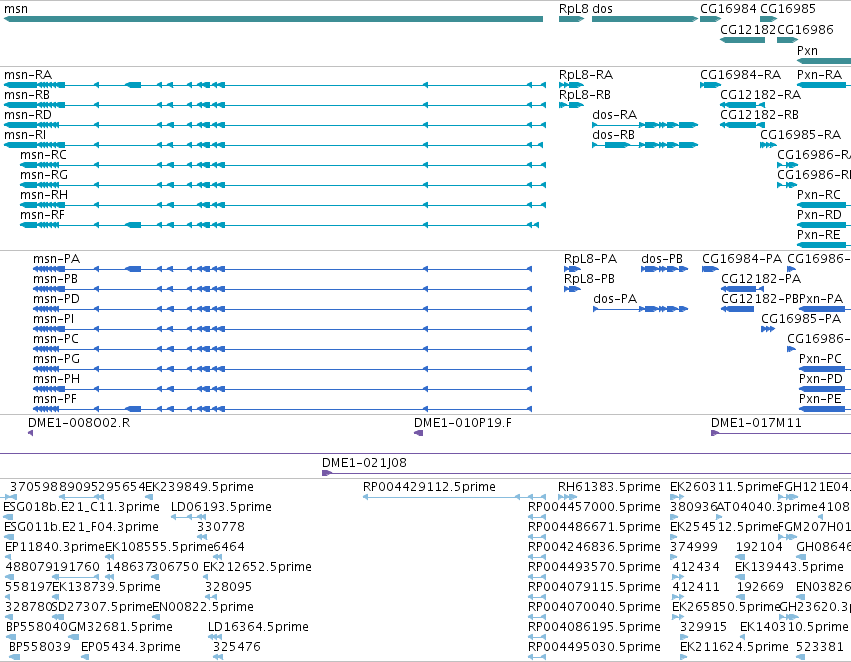Image resolution: width=851 pixels, height=662 pixels.
Task: Select the CG16984-PA protein label
Action: 742,259
